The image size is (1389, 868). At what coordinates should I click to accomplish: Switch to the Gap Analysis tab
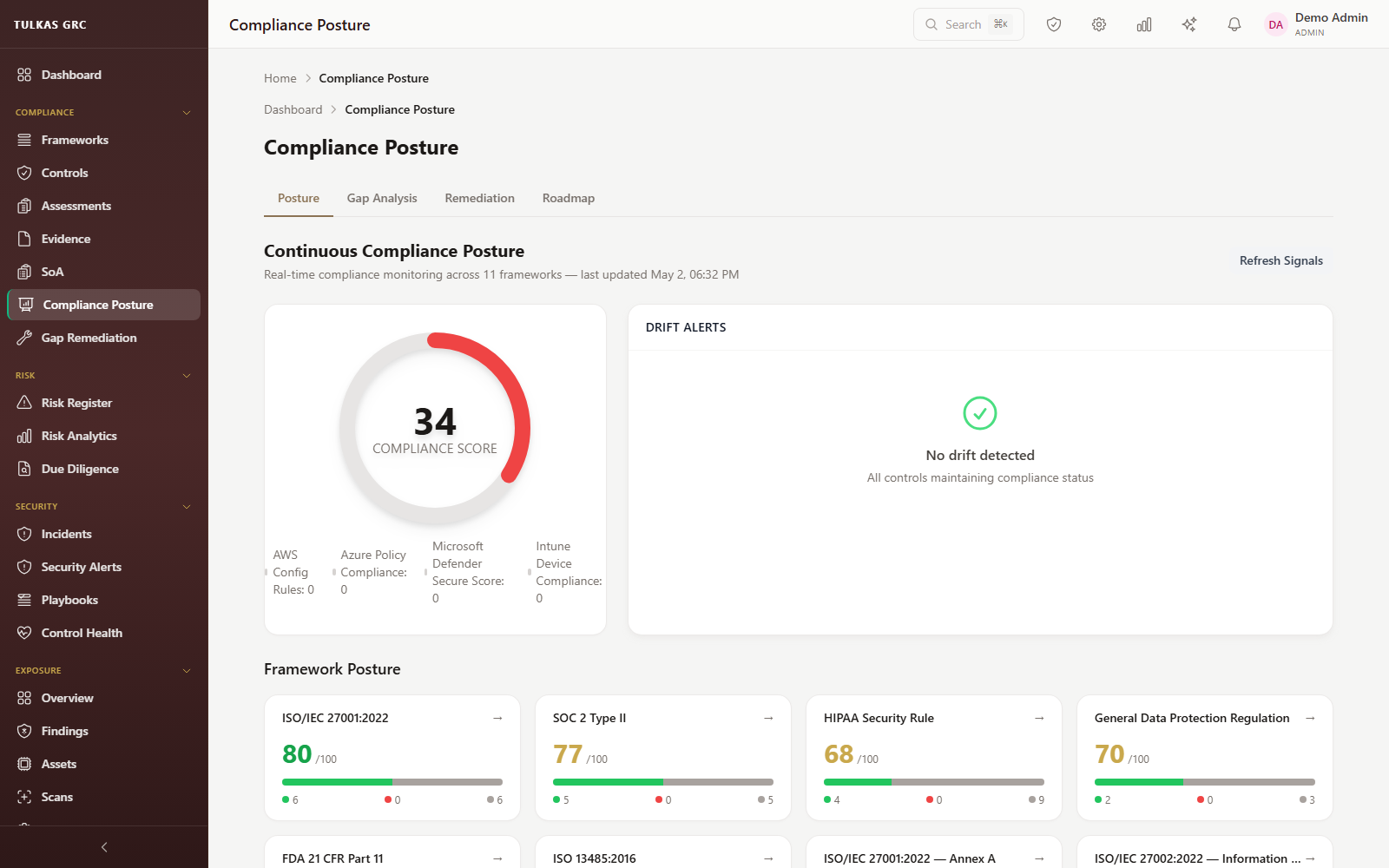pyautogui.click(x=382, y=198)
